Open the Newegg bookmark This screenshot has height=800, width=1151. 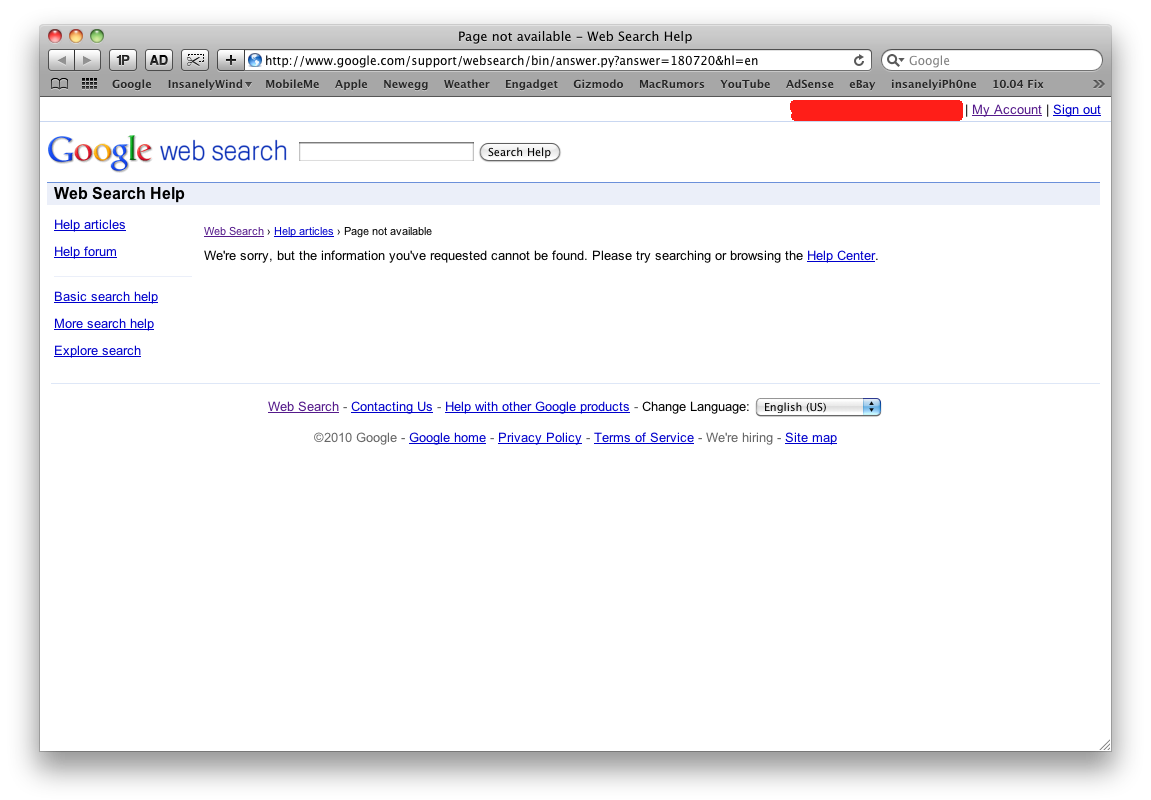[x=405, y=84]
